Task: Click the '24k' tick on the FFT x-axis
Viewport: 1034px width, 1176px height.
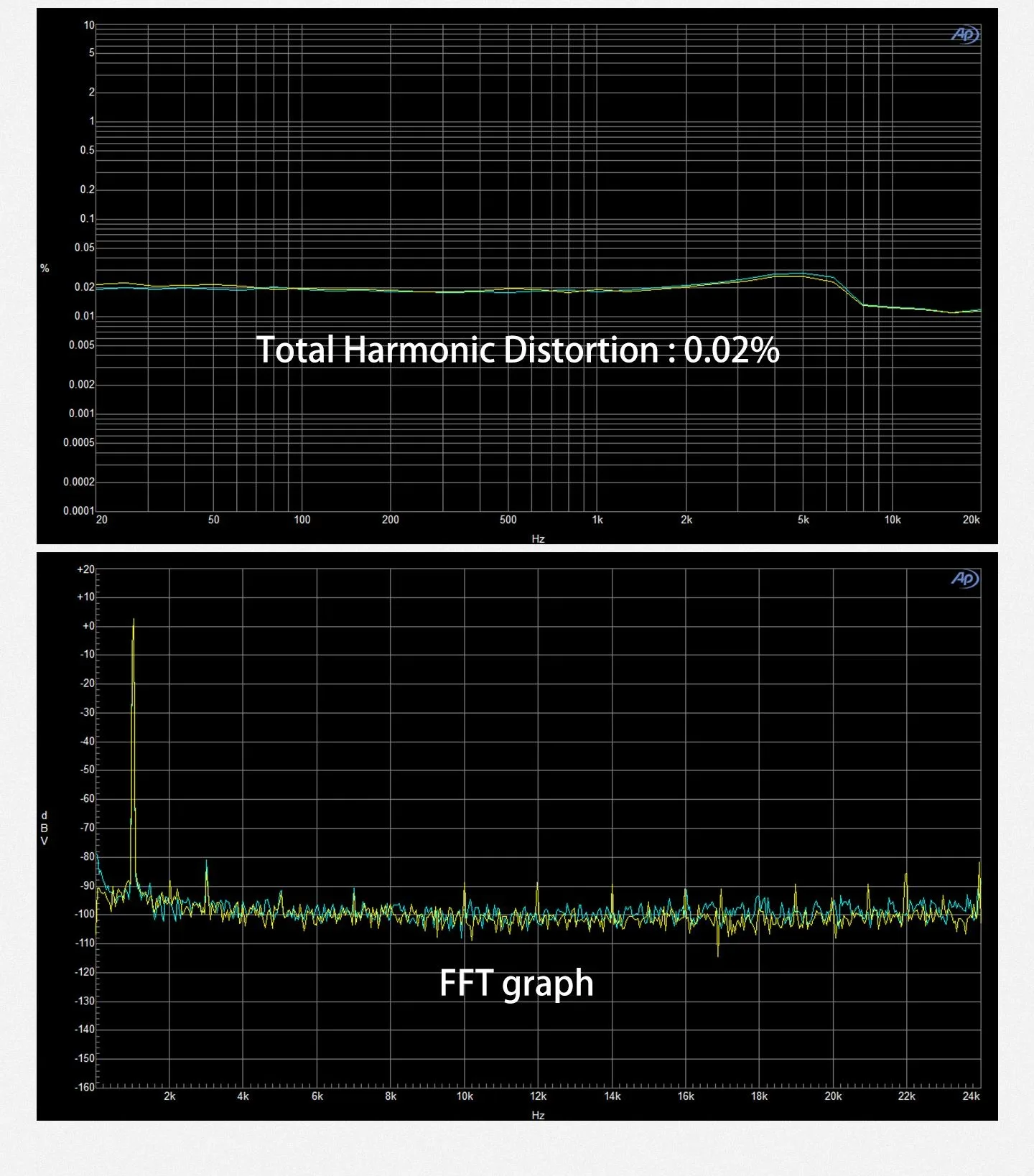Action: tap(971, 1096)
